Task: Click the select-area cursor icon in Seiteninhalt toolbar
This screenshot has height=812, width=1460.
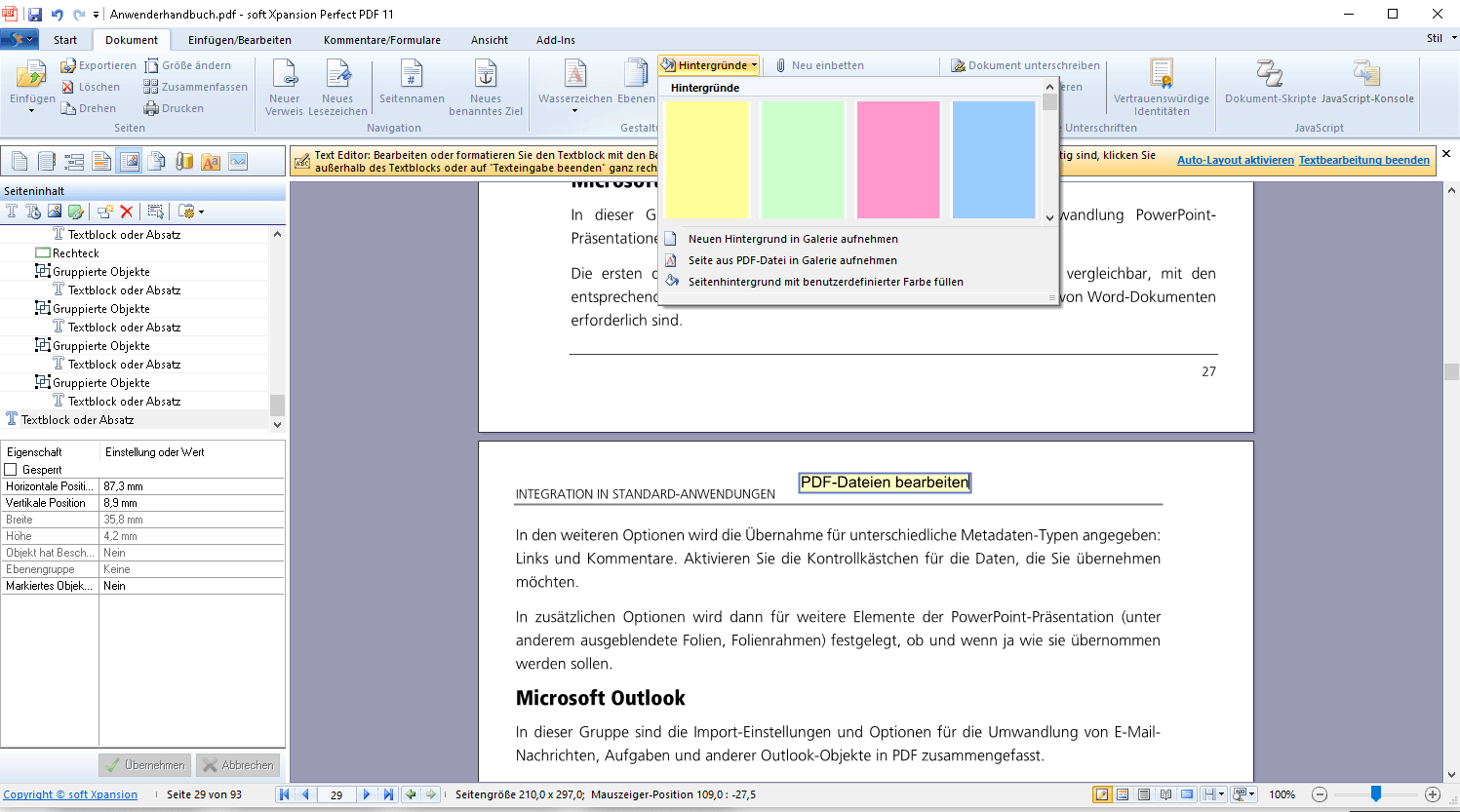Action: pos(156,212)
